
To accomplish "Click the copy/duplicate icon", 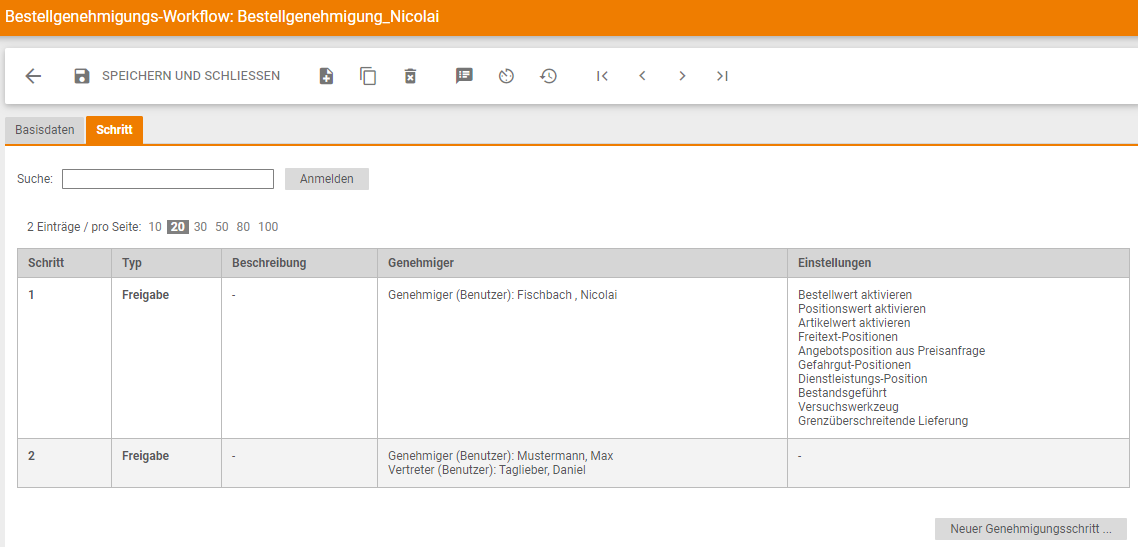I will (368, 76).
